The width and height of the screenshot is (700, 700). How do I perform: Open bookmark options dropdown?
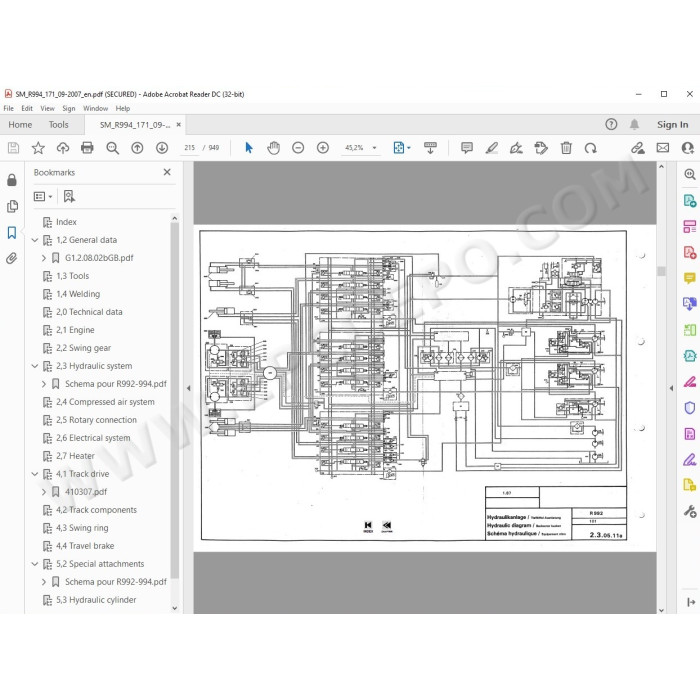click(43, 196)
